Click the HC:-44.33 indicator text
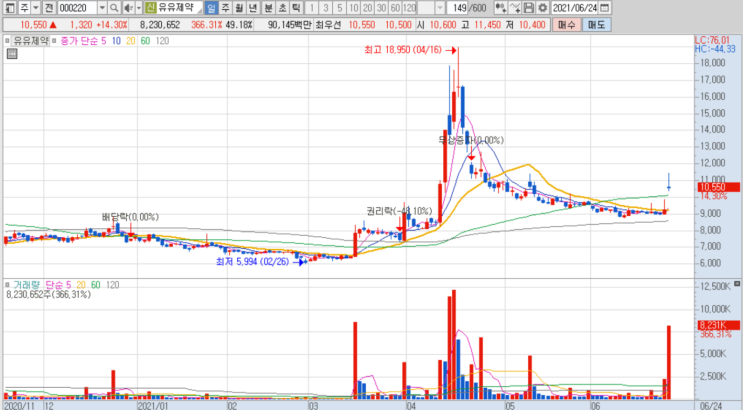This screenshot has height=410, width=743. (x=715, y=49)
